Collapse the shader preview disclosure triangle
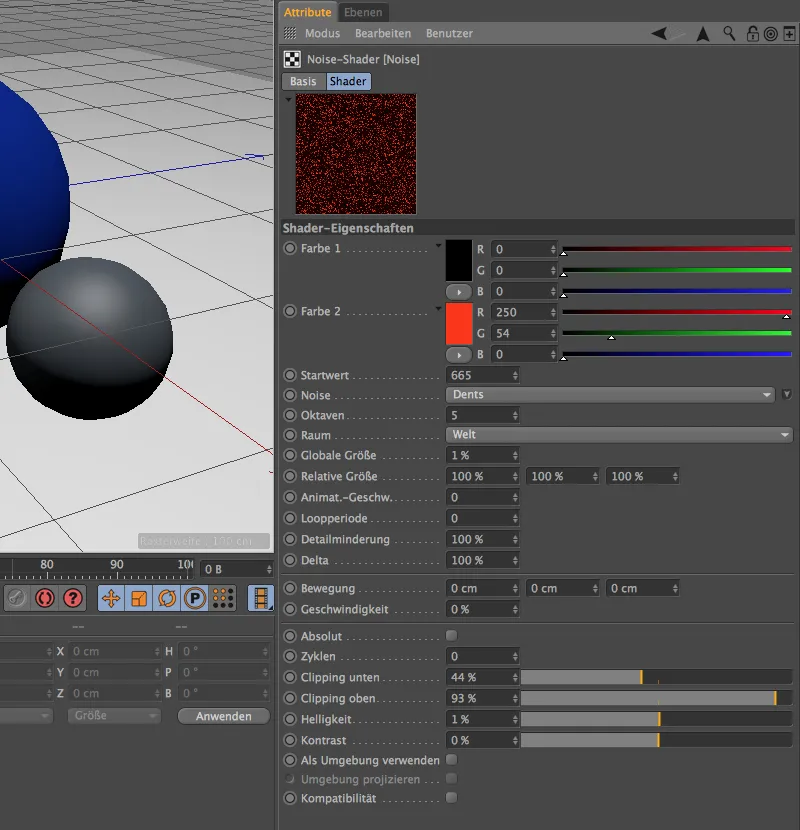 tap(288, 99)
